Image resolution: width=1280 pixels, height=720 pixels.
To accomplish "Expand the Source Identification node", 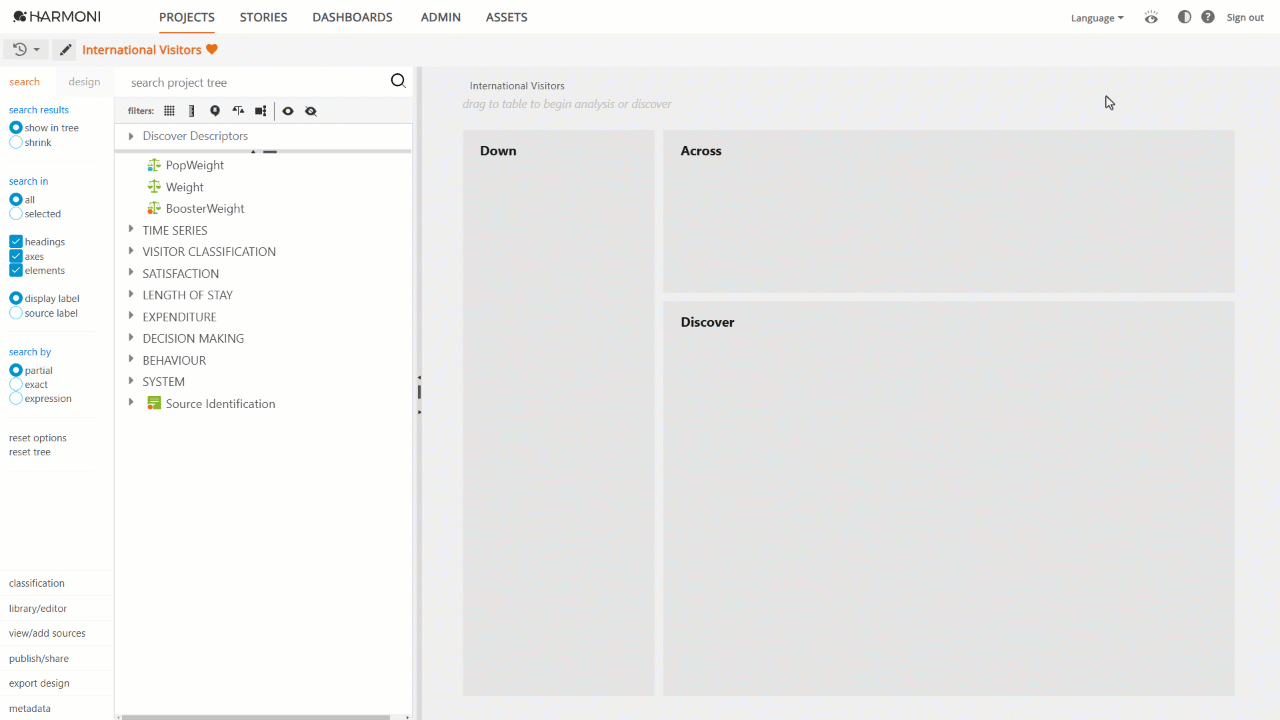I will click(x=131, y=403).
